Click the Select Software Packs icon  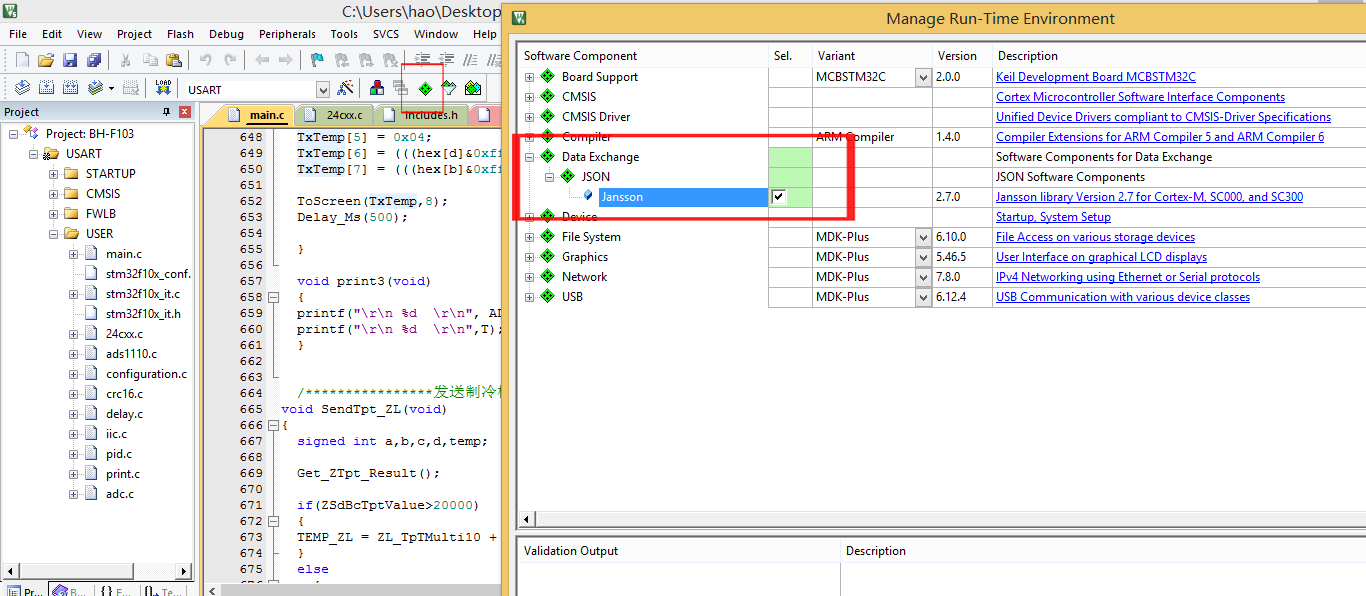[x=449, y=88]
